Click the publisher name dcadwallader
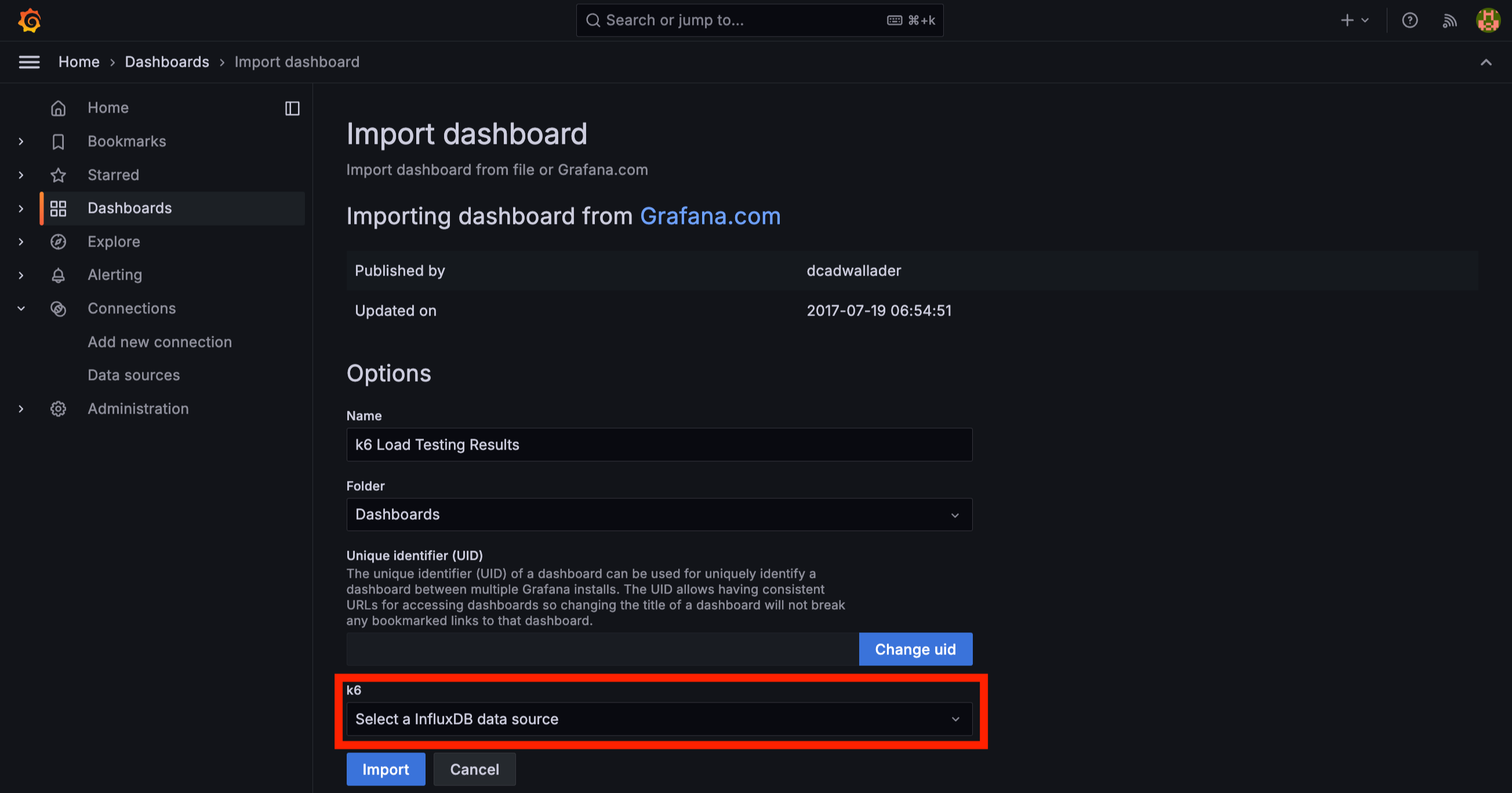The image size is (1512, 793). [x=853, y=271]
